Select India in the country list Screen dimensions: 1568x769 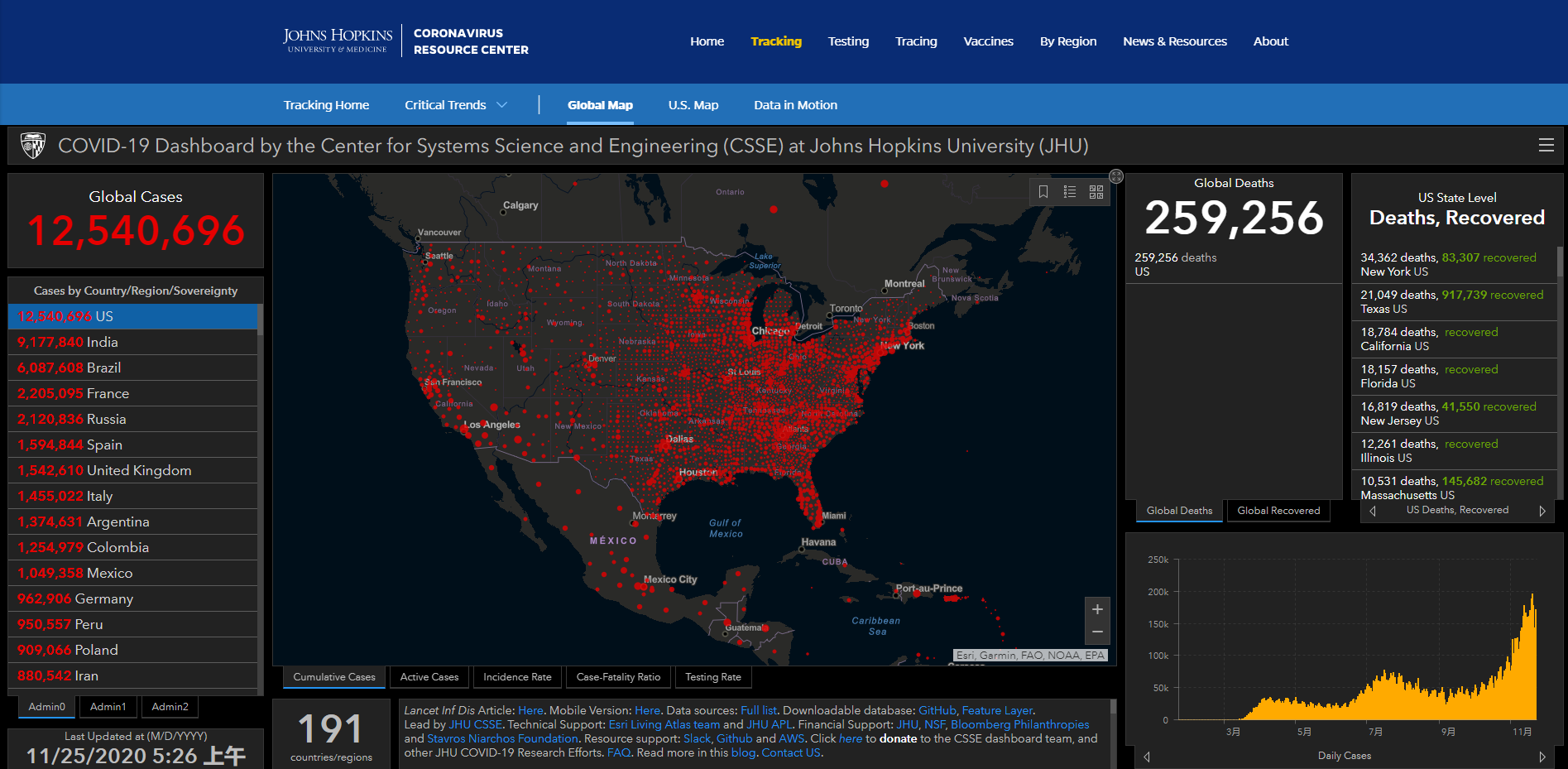(x=132, y=342)
